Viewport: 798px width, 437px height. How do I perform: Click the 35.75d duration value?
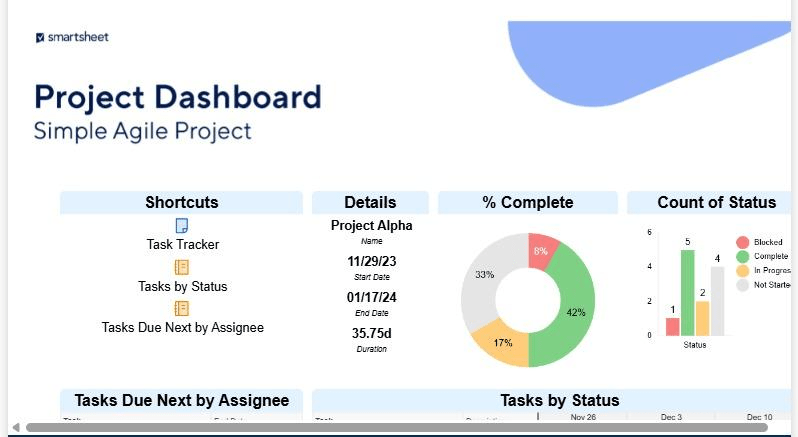[372, 334]
